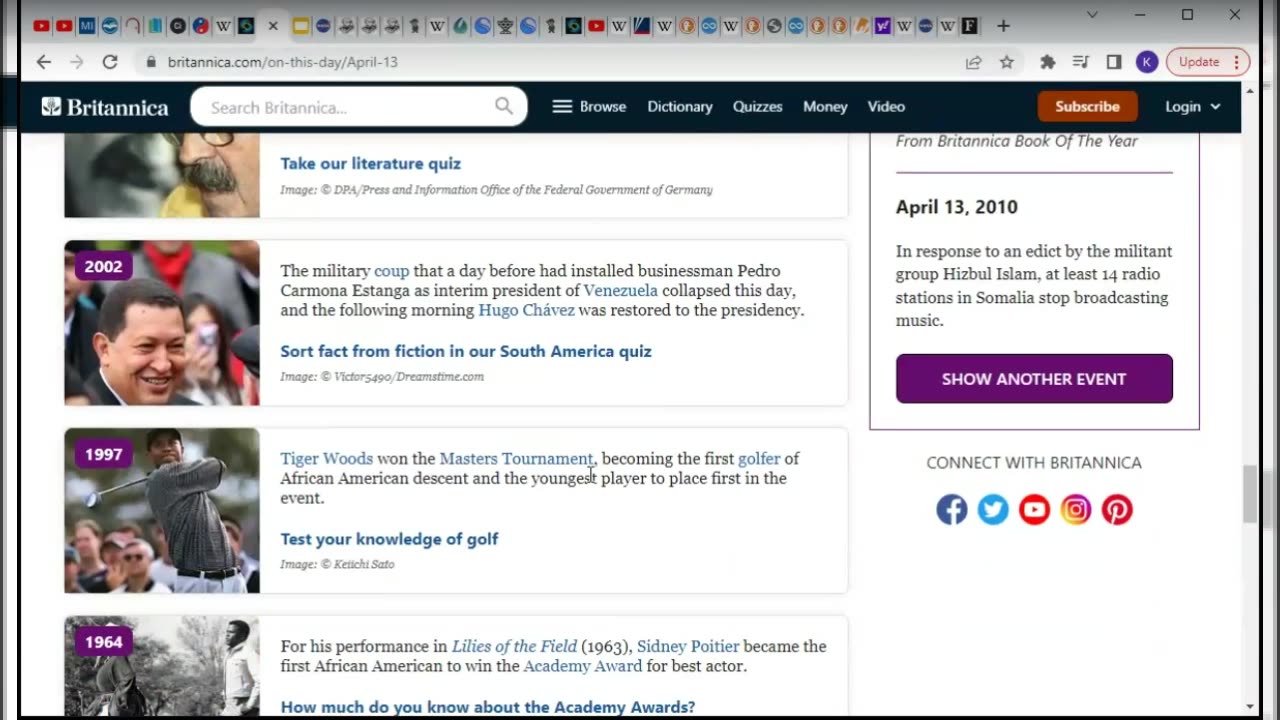Open Britannica's Twitter page

coord(993,510)
